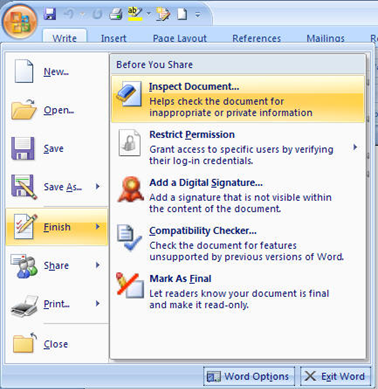378x389 pixels.
Task: Click the Finish checklist and pencil icon
Action: tap(25, 227)
